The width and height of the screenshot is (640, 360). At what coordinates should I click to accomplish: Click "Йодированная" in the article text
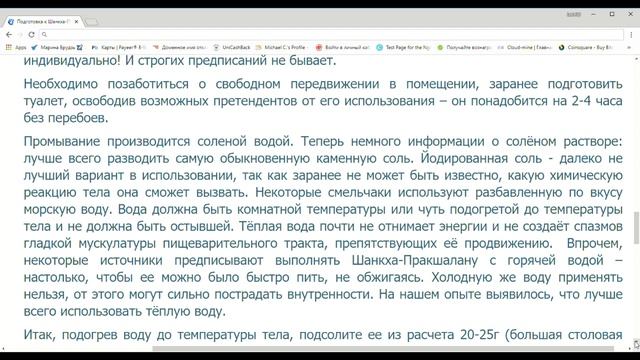tap(464, 158)
